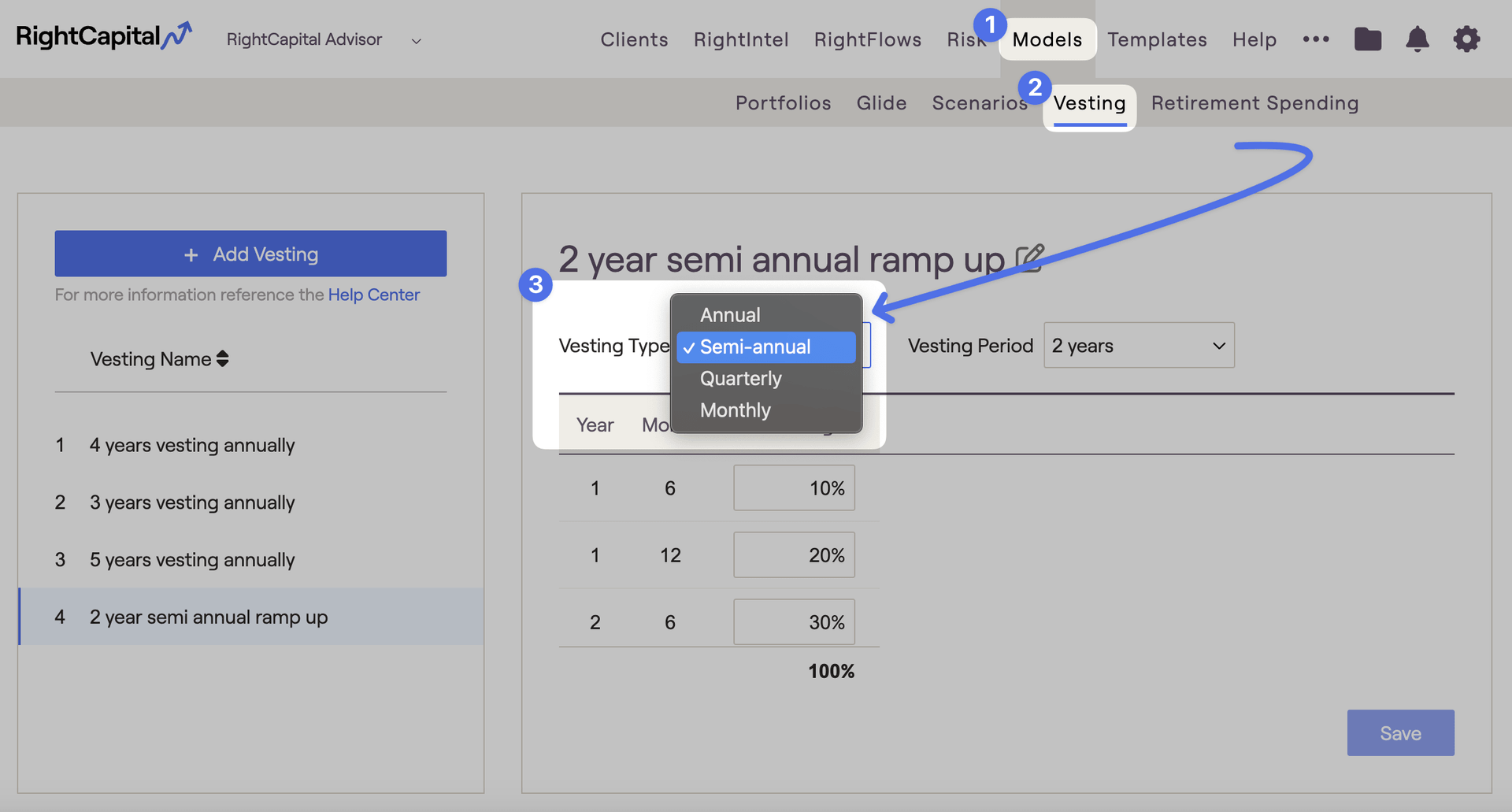Choose Quarterly vesting type option
Image resolution: width=1512 pixels, height=812 pixels.
[765, 378]
